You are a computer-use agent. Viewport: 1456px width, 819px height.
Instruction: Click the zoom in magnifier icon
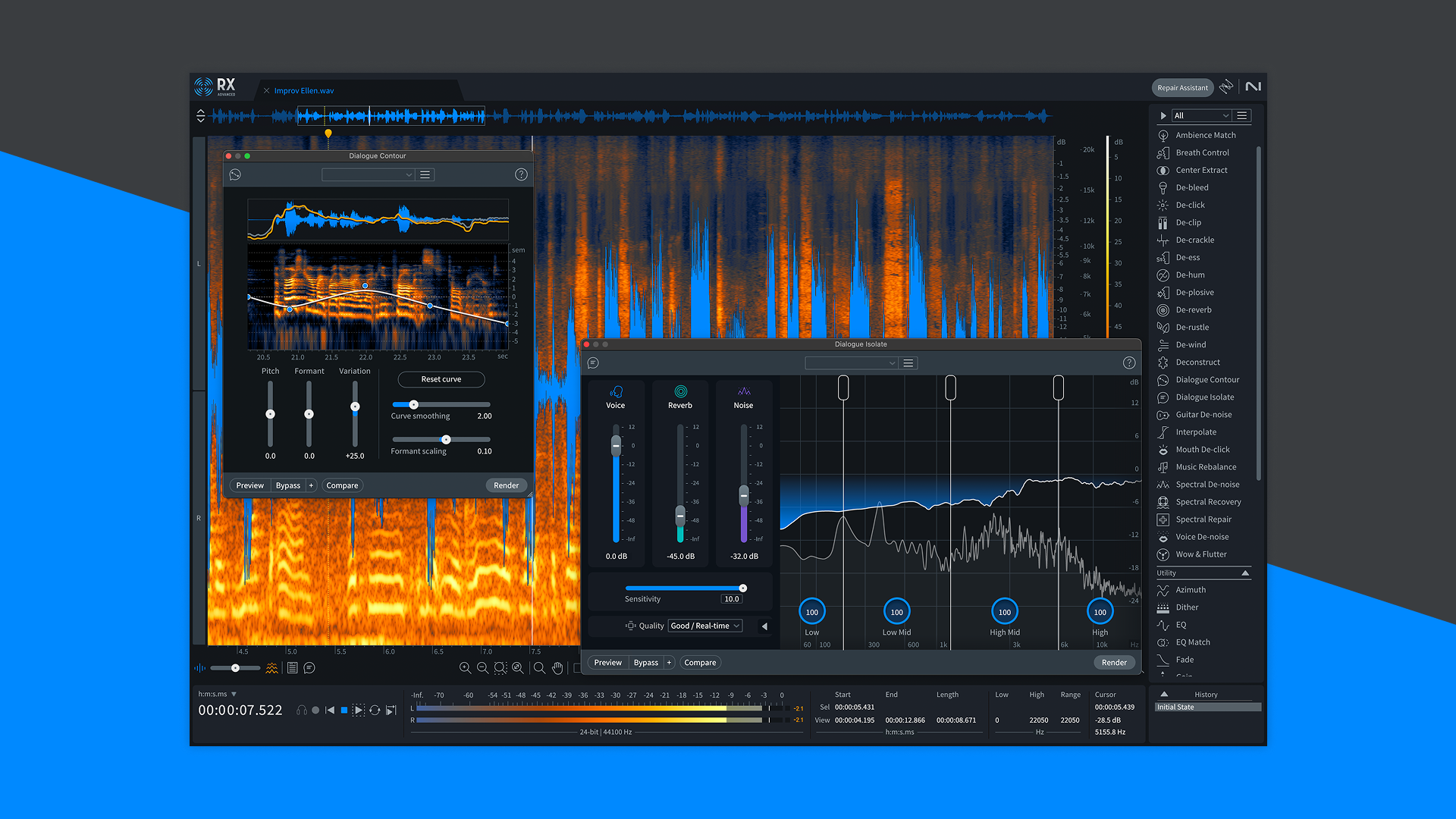pos(465,668)
